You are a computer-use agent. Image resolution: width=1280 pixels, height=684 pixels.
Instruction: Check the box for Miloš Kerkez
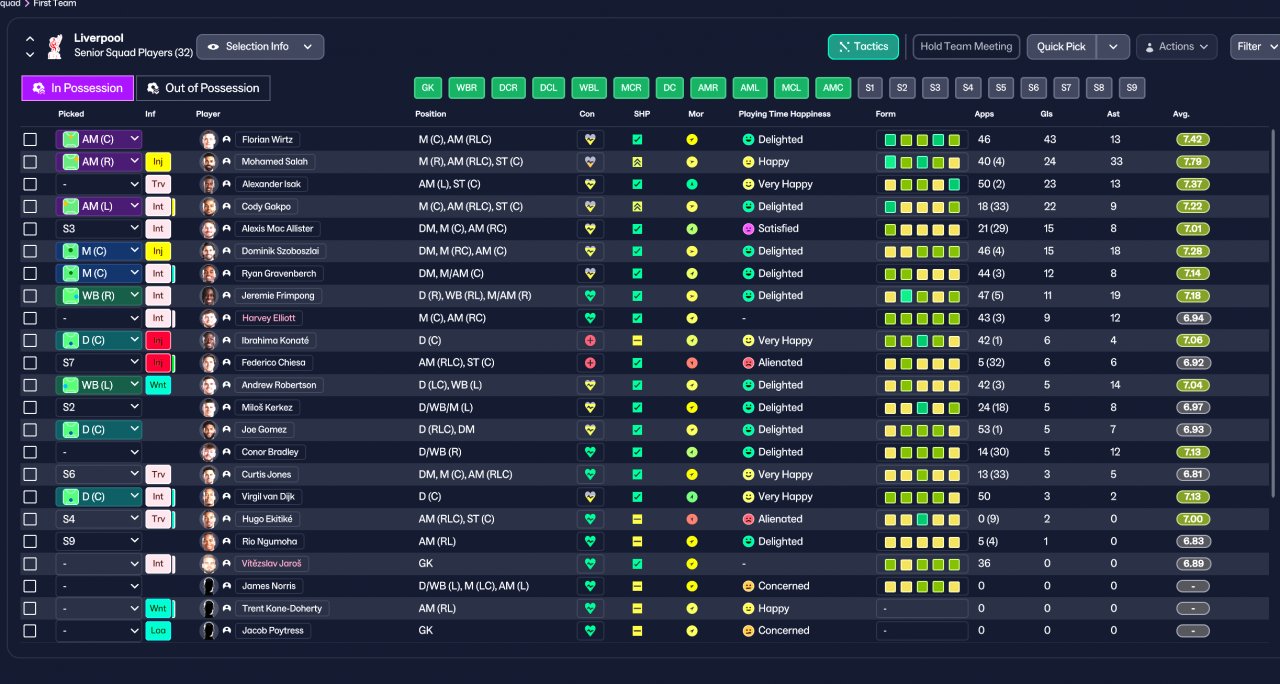pos(30,408)
